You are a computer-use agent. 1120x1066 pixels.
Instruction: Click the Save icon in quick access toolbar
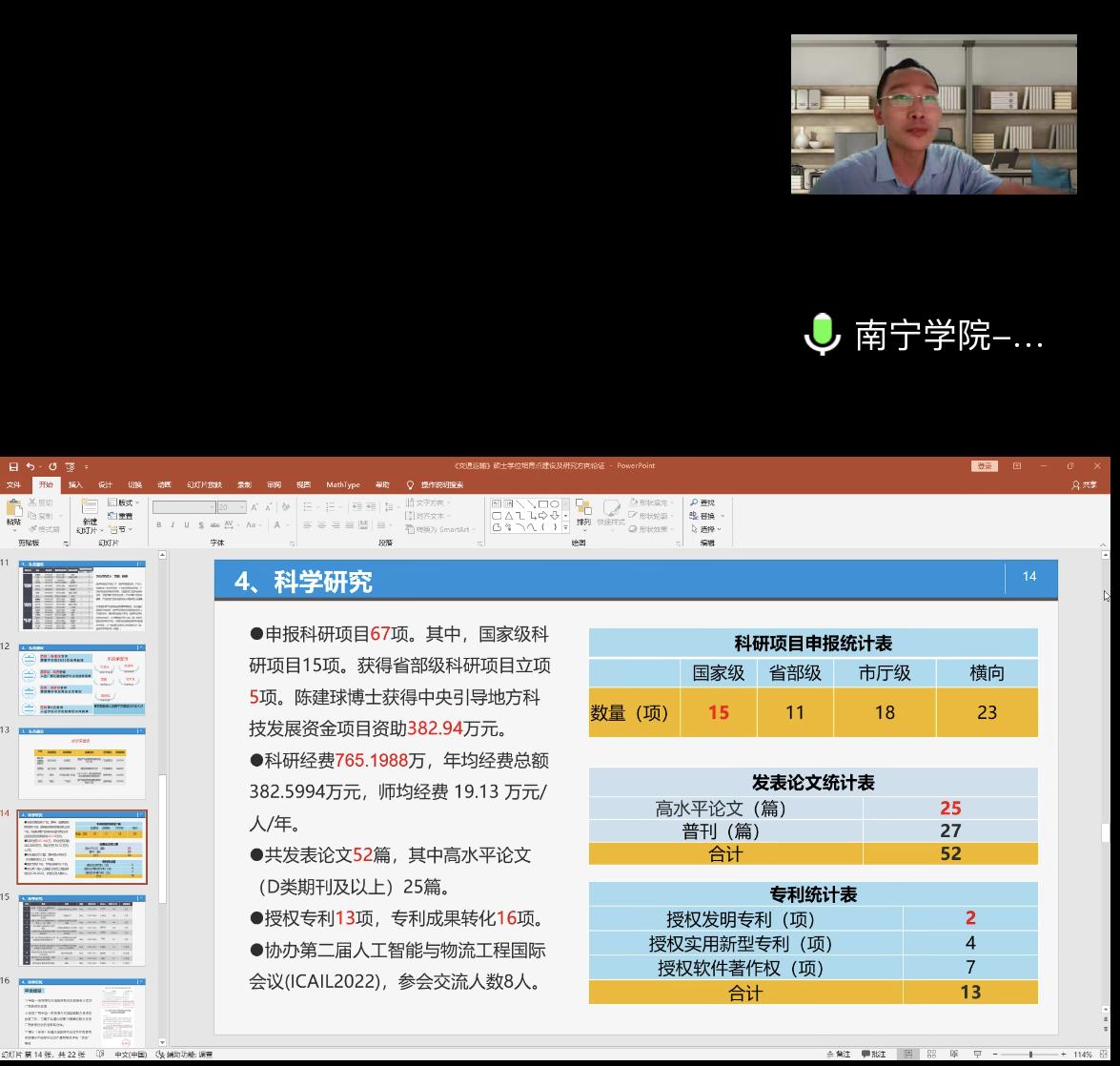pos(13,466)
